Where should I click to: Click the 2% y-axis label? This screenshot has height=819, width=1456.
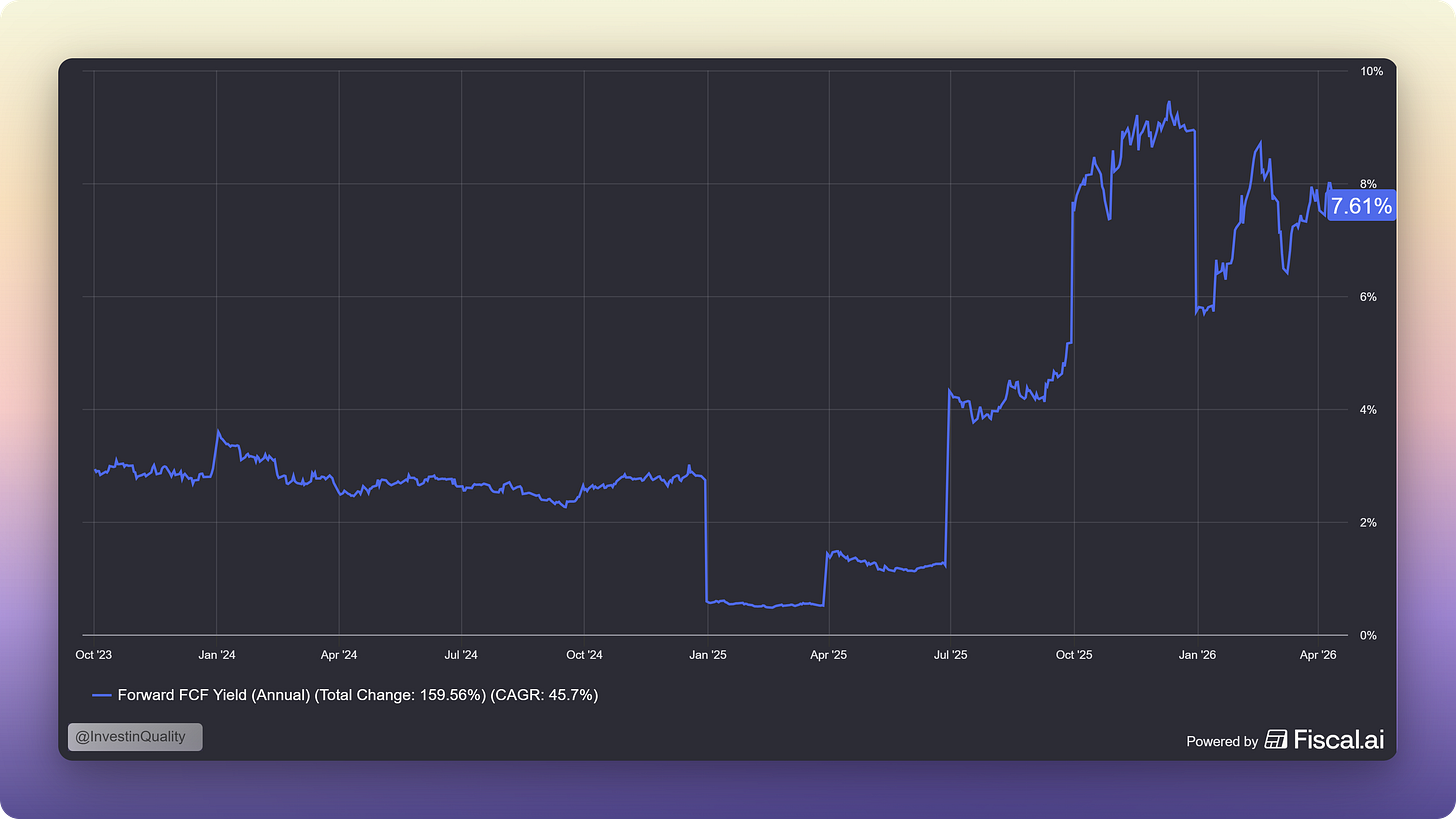pos(1368,523)
